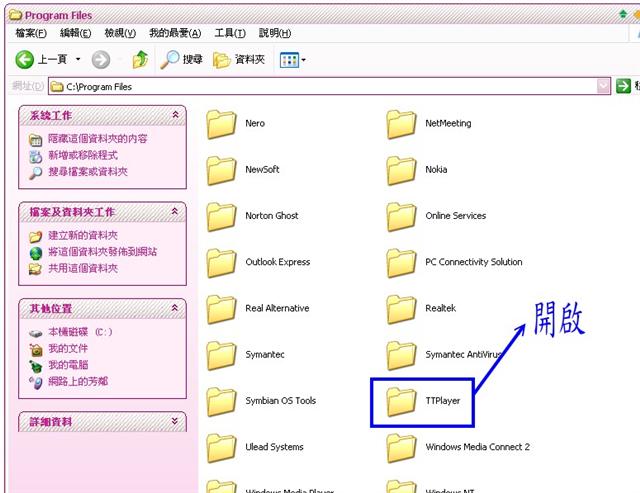Expand the 詳細資料 panel
The image size is (640, 493).
tap(175, 421)
